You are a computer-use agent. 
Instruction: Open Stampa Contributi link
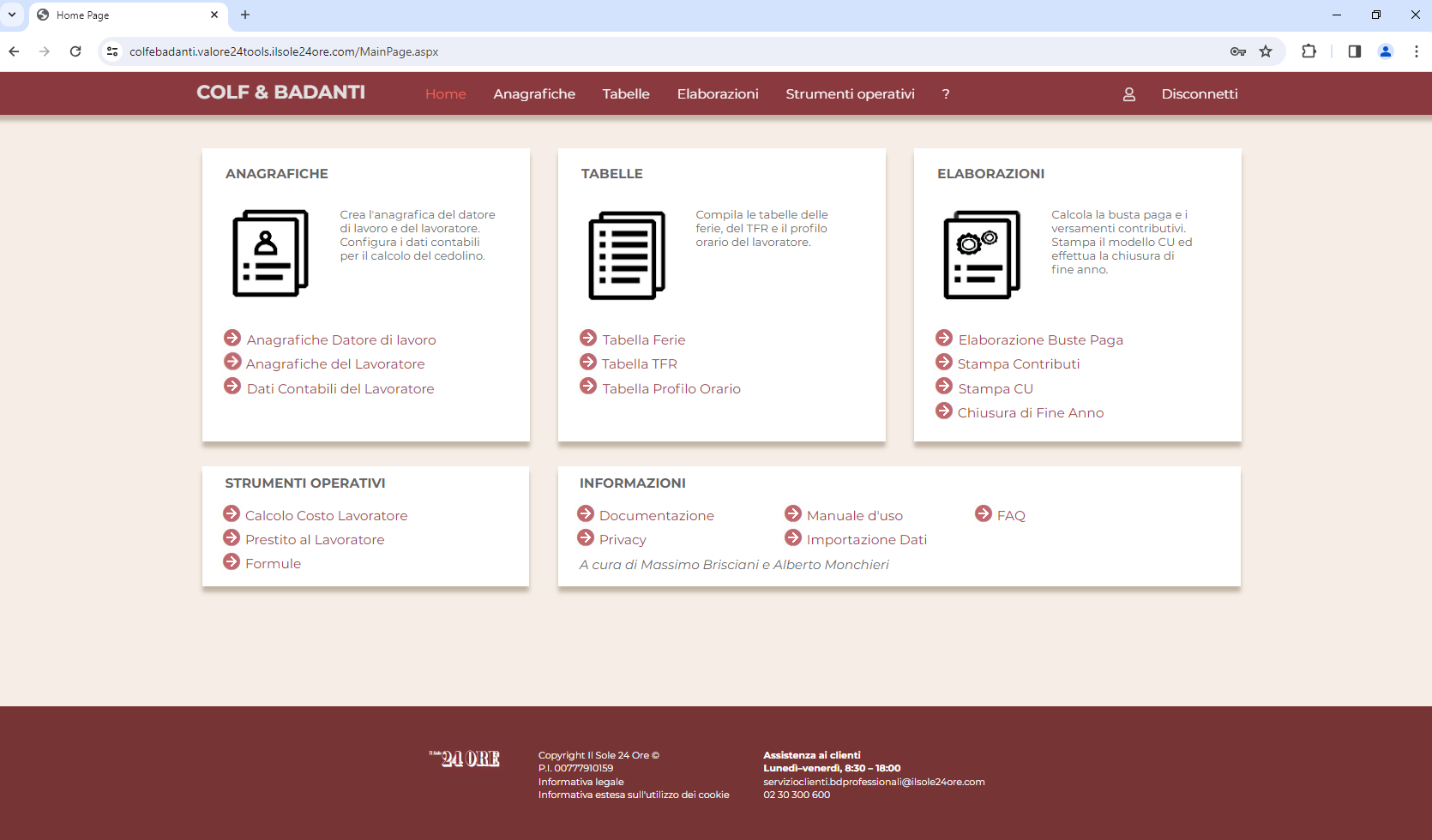coord(1019,364)
